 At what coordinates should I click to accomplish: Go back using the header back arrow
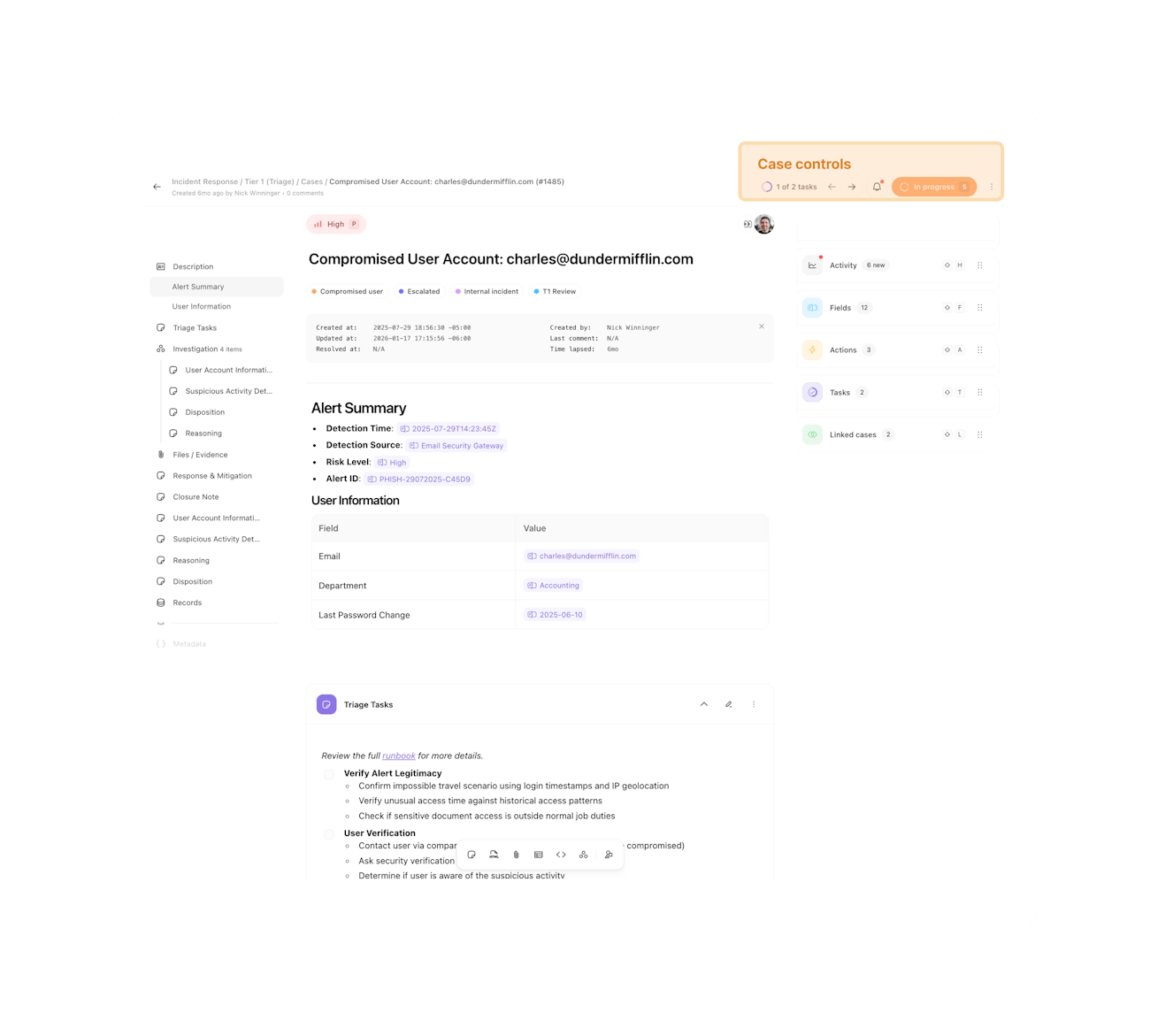[x=157, y=187]
